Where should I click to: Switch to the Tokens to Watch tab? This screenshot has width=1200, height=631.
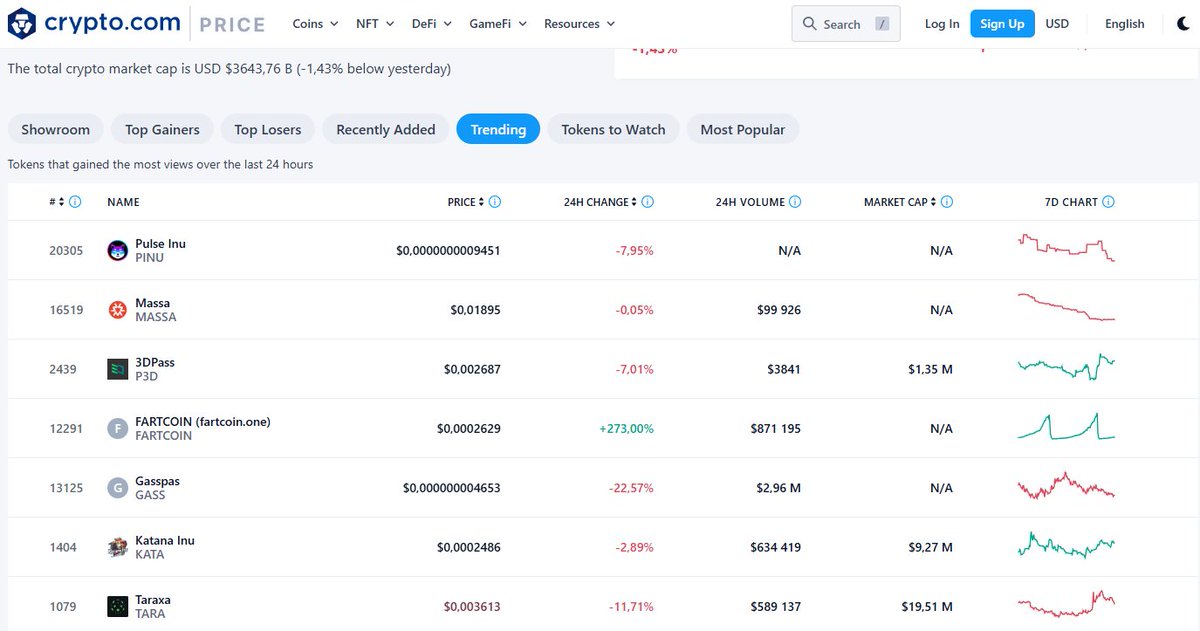[613, 129]
